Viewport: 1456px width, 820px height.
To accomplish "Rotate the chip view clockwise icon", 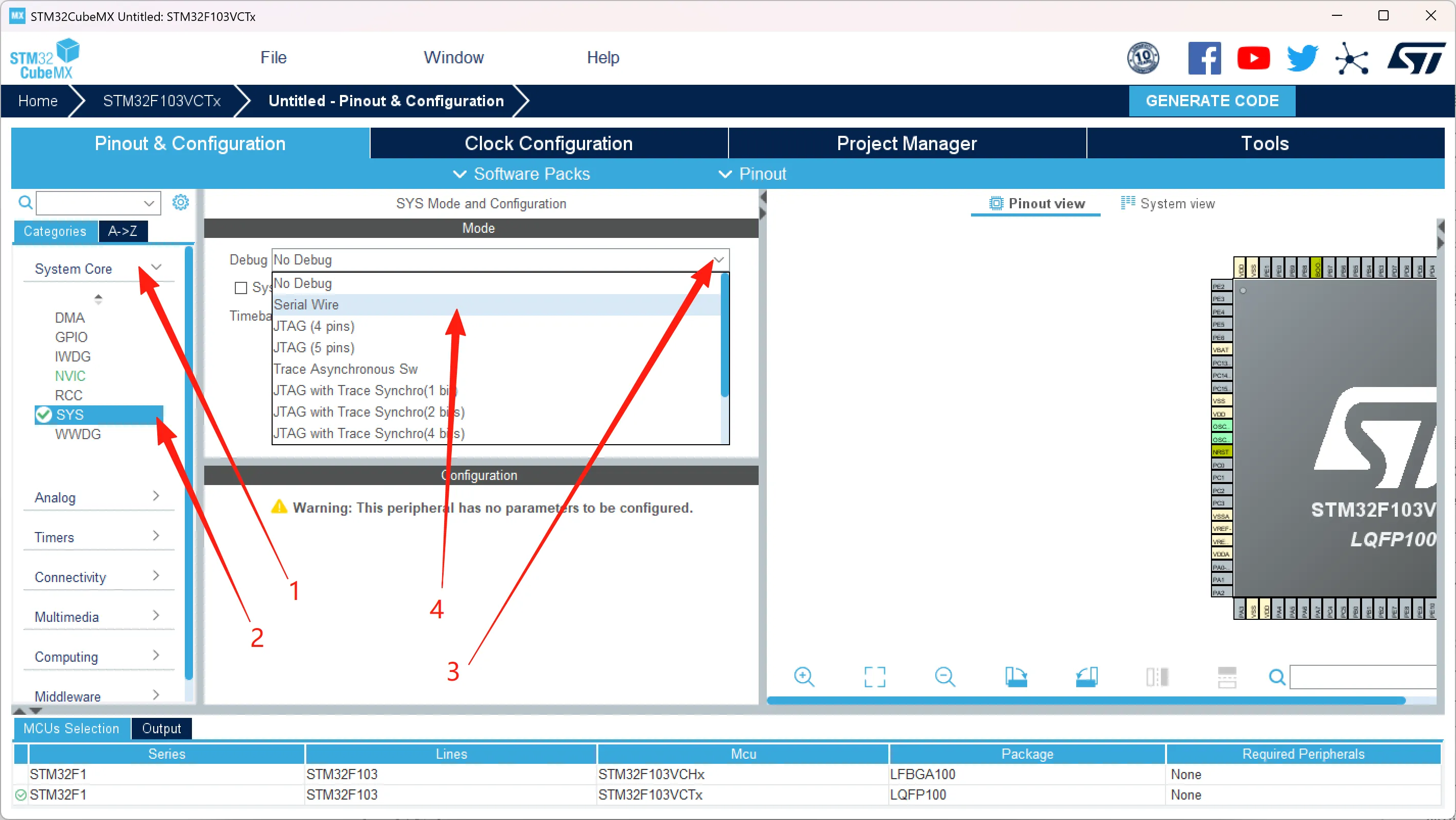I will coord(1016,677).
